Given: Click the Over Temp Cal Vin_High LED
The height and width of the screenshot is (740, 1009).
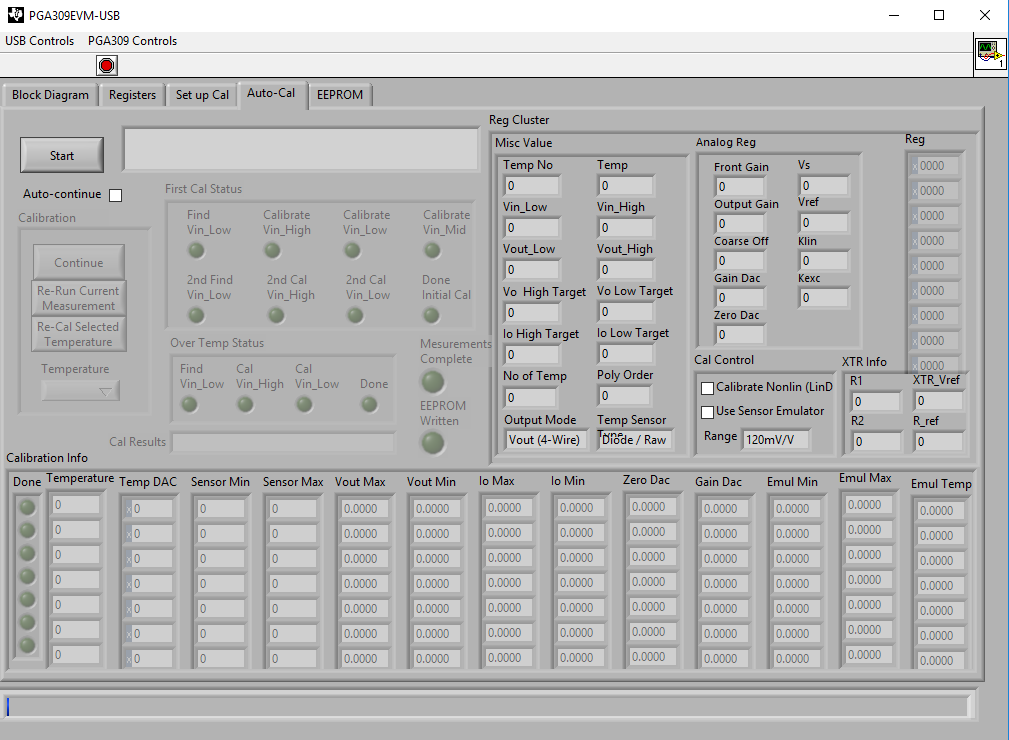Looking at the screenshot, I should click(245, 404).
